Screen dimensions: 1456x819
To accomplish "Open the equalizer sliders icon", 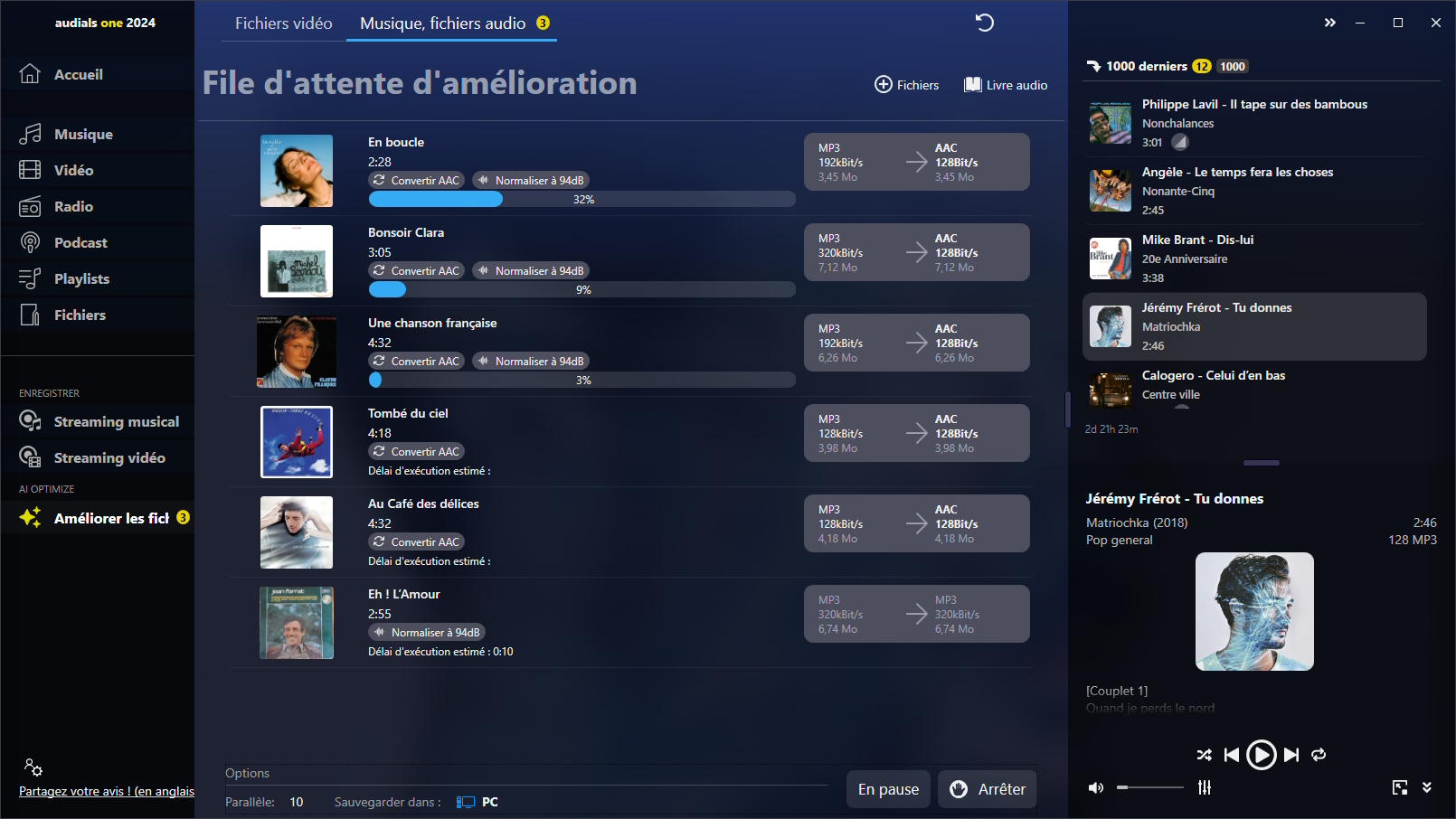I will pos(1205,787).
